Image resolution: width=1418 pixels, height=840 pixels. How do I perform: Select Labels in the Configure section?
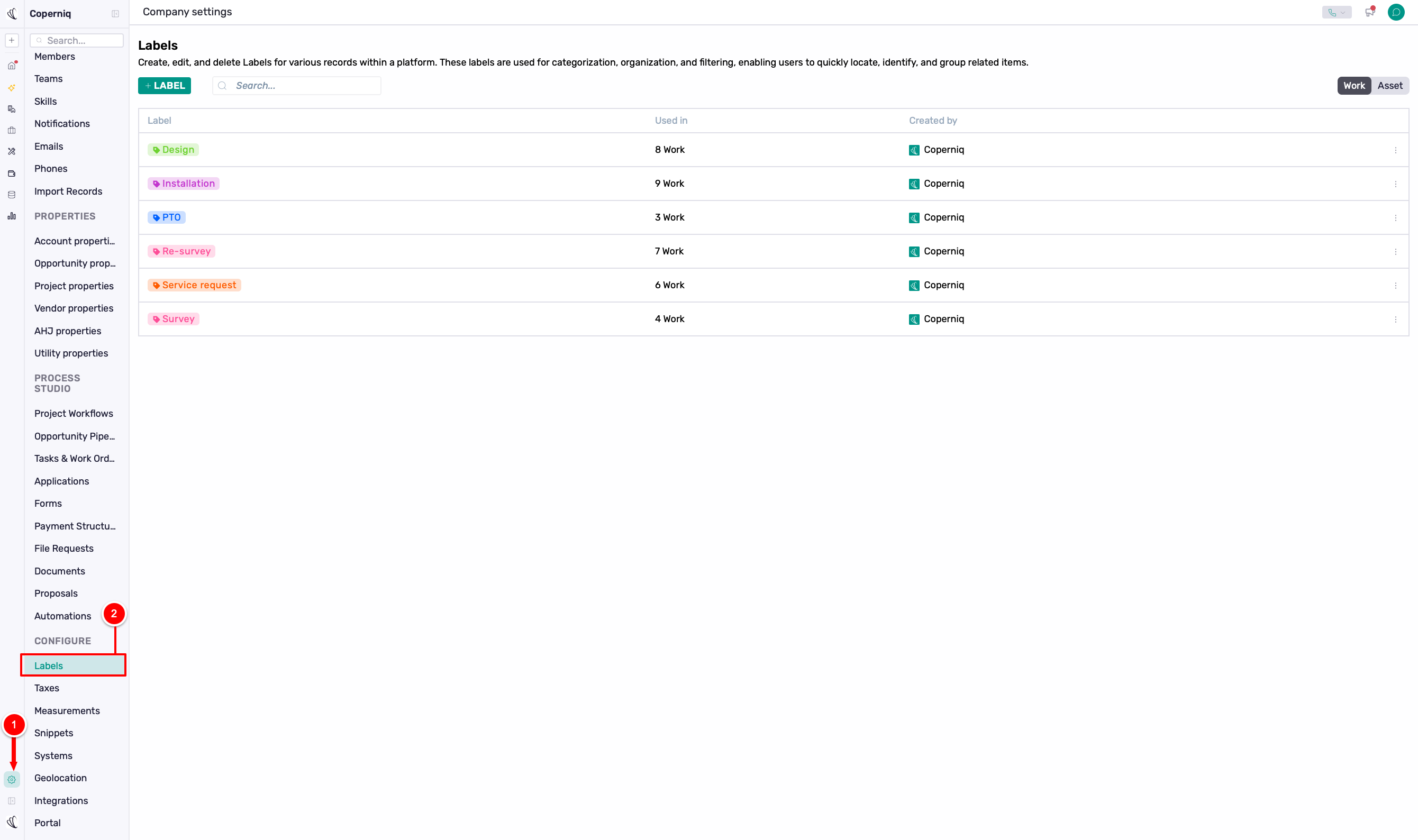74,665
